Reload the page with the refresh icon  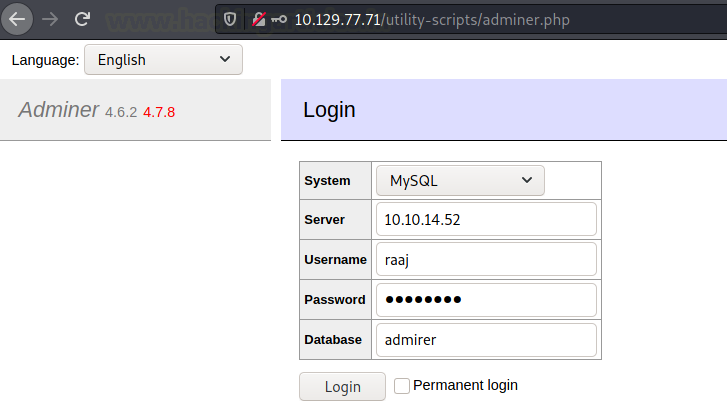(83, 19)
